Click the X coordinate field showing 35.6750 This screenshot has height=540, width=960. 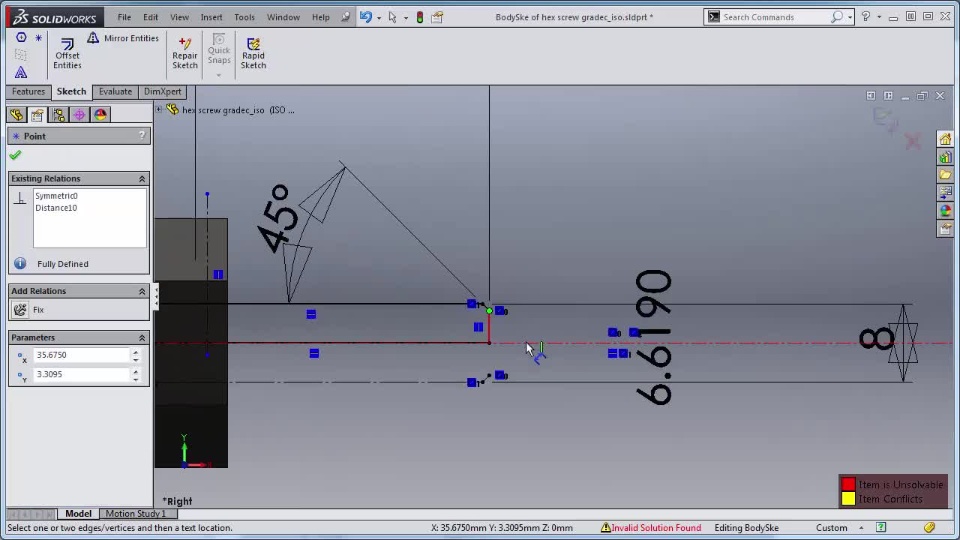pyautogui.click(x=82, y=355)
